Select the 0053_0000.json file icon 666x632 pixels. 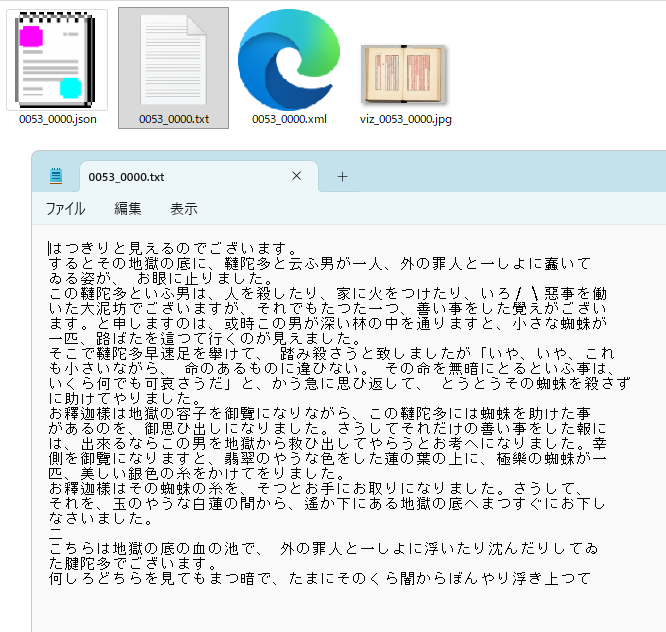pyautogui.click(x=56, y=60)
